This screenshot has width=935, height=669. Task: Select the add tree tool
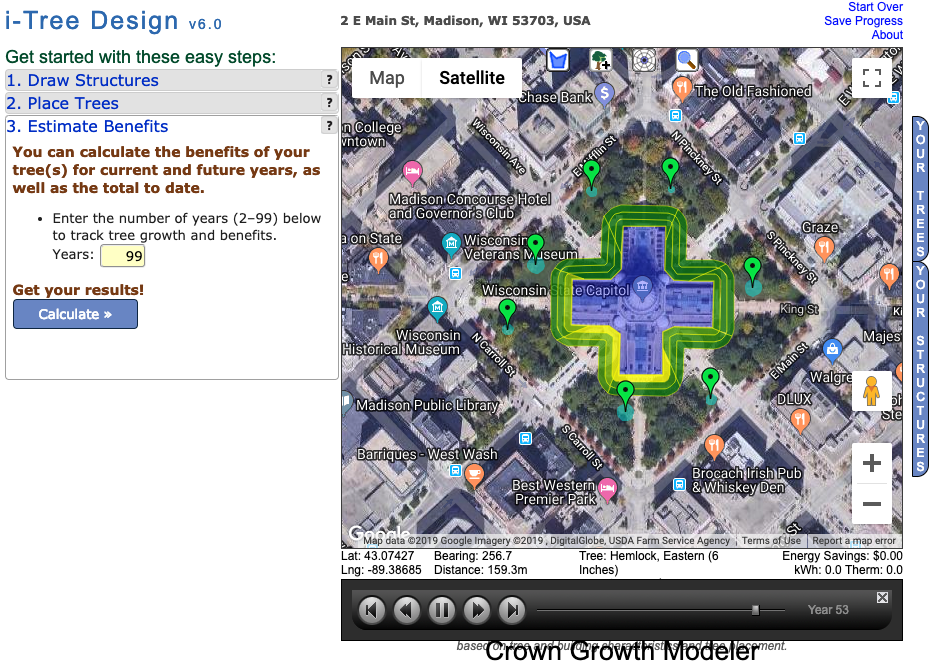pos(600,60)
